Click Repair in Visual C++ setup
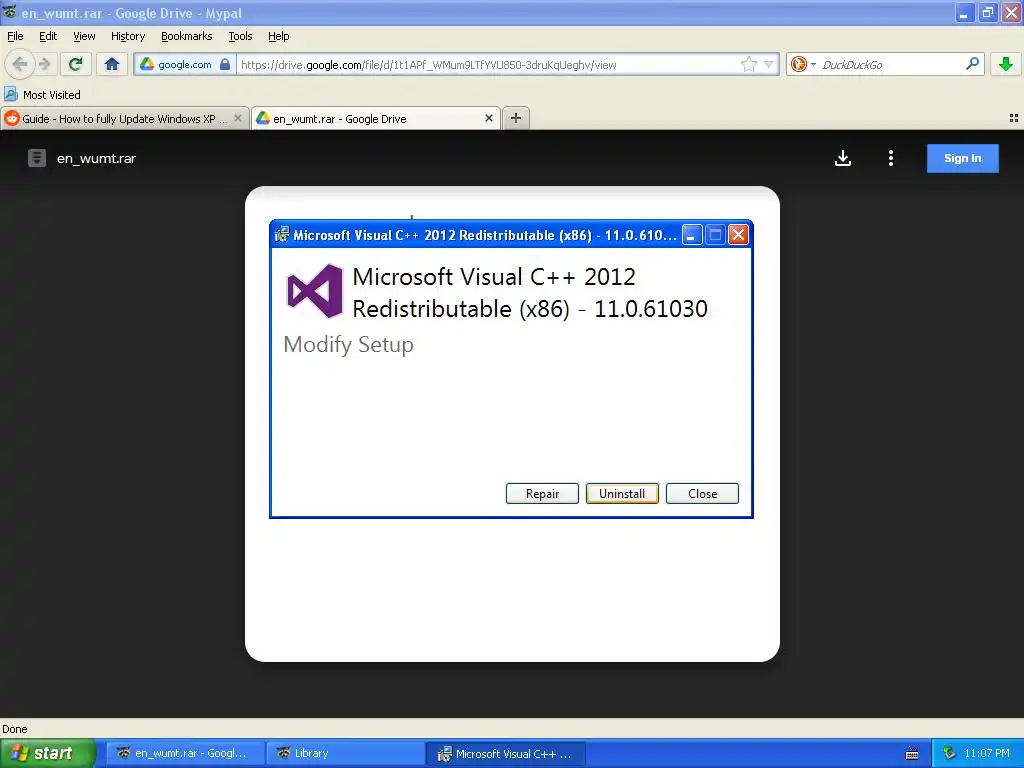1024x768 pixels. 542,494
